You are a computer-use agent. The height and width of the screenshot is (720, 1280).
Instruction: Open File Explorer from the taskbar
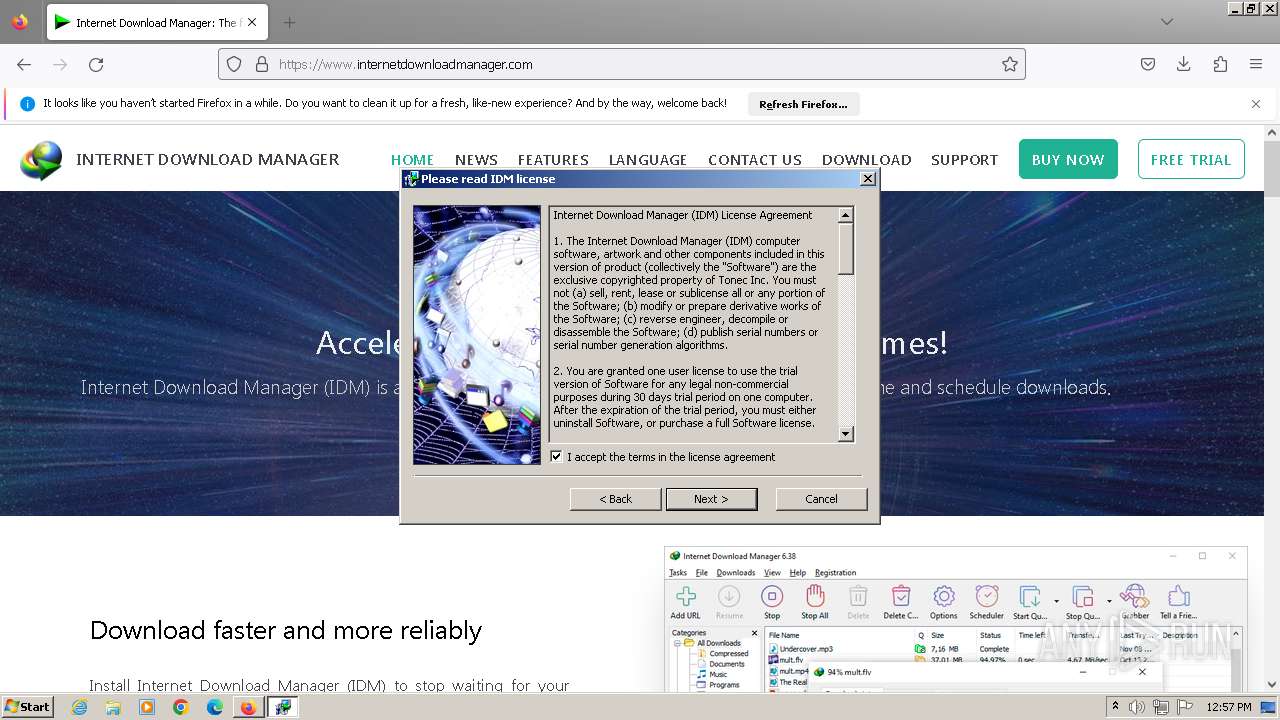113,707
